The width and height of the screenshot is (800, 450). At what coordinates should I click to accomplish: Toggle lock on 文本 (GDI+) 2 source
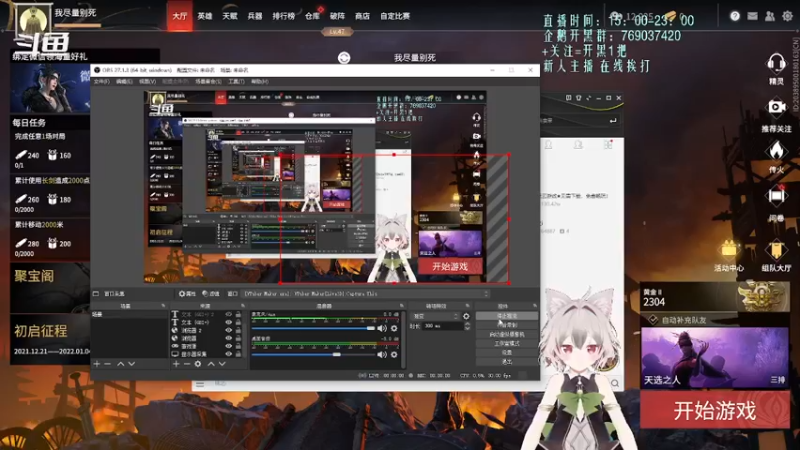238,315
